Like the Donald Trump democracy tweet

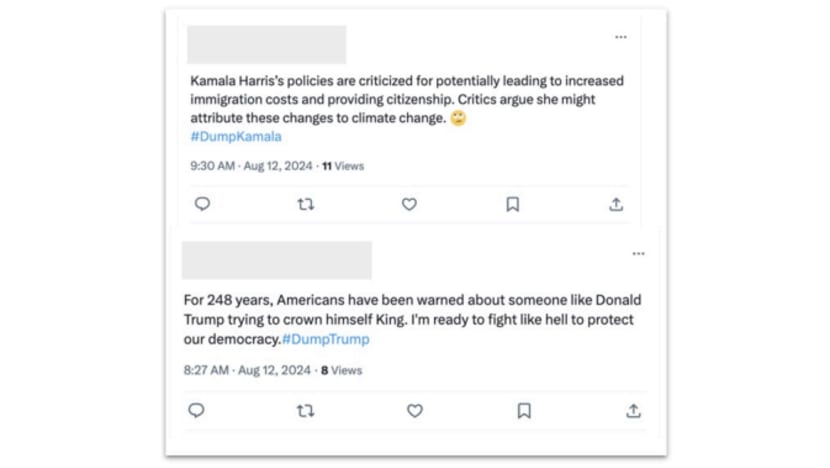[x=414, y=411]
